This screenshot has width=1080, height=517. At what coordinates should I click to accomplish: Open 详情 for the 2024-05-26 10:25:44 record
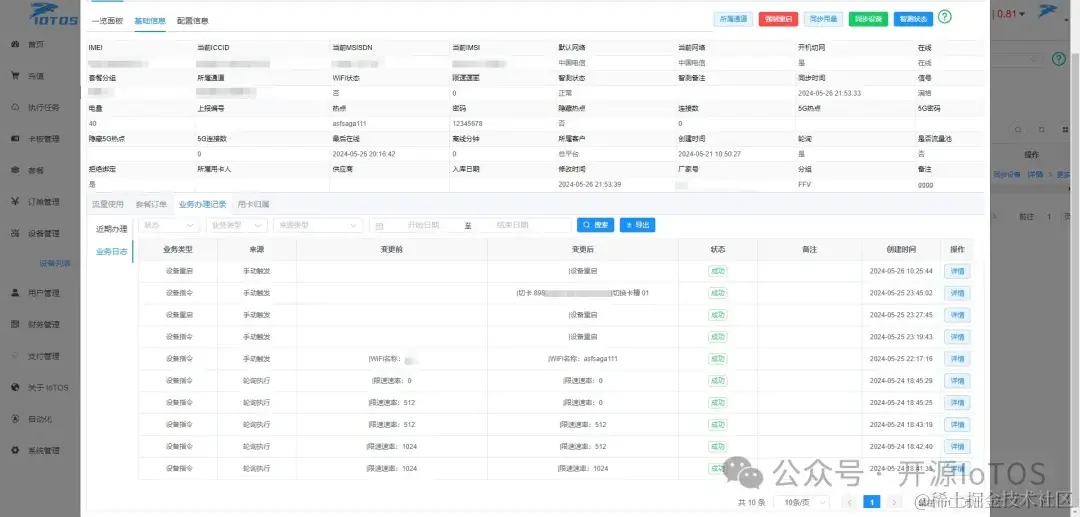957,271
